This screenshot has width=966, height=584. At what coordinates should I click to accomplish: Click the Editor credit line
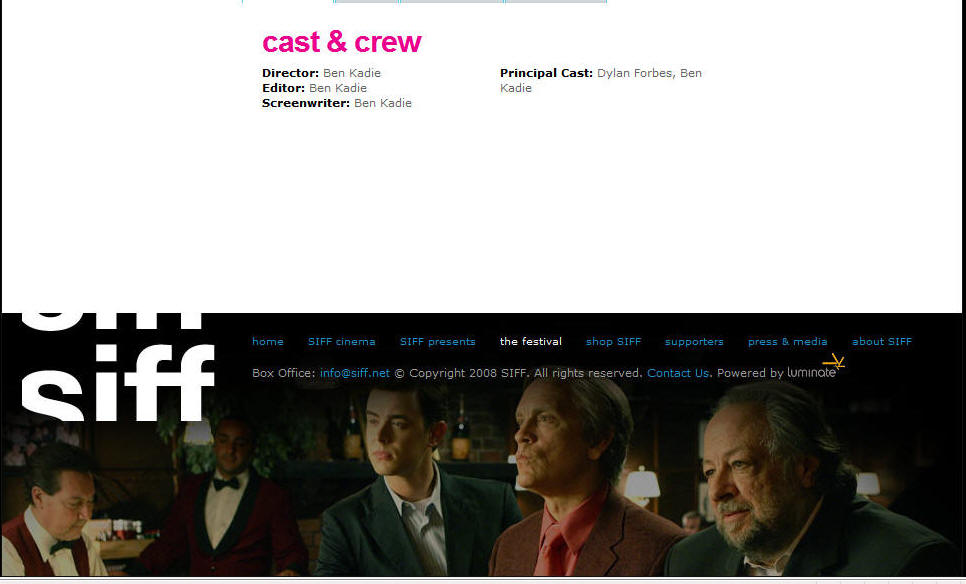click(314, 88)
